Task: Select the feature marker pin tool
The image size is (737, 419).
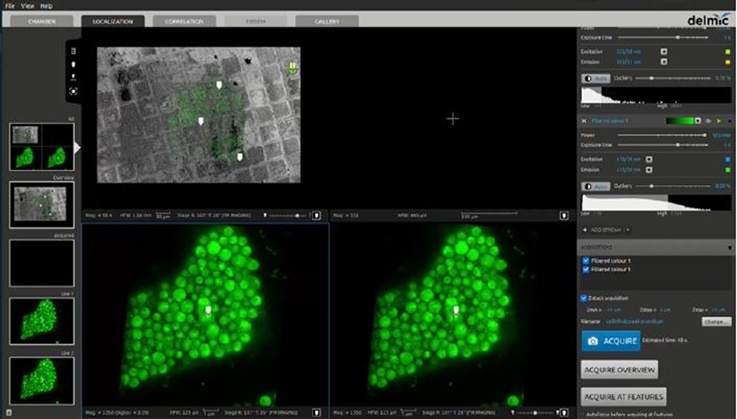Action: tap(73, 64)
